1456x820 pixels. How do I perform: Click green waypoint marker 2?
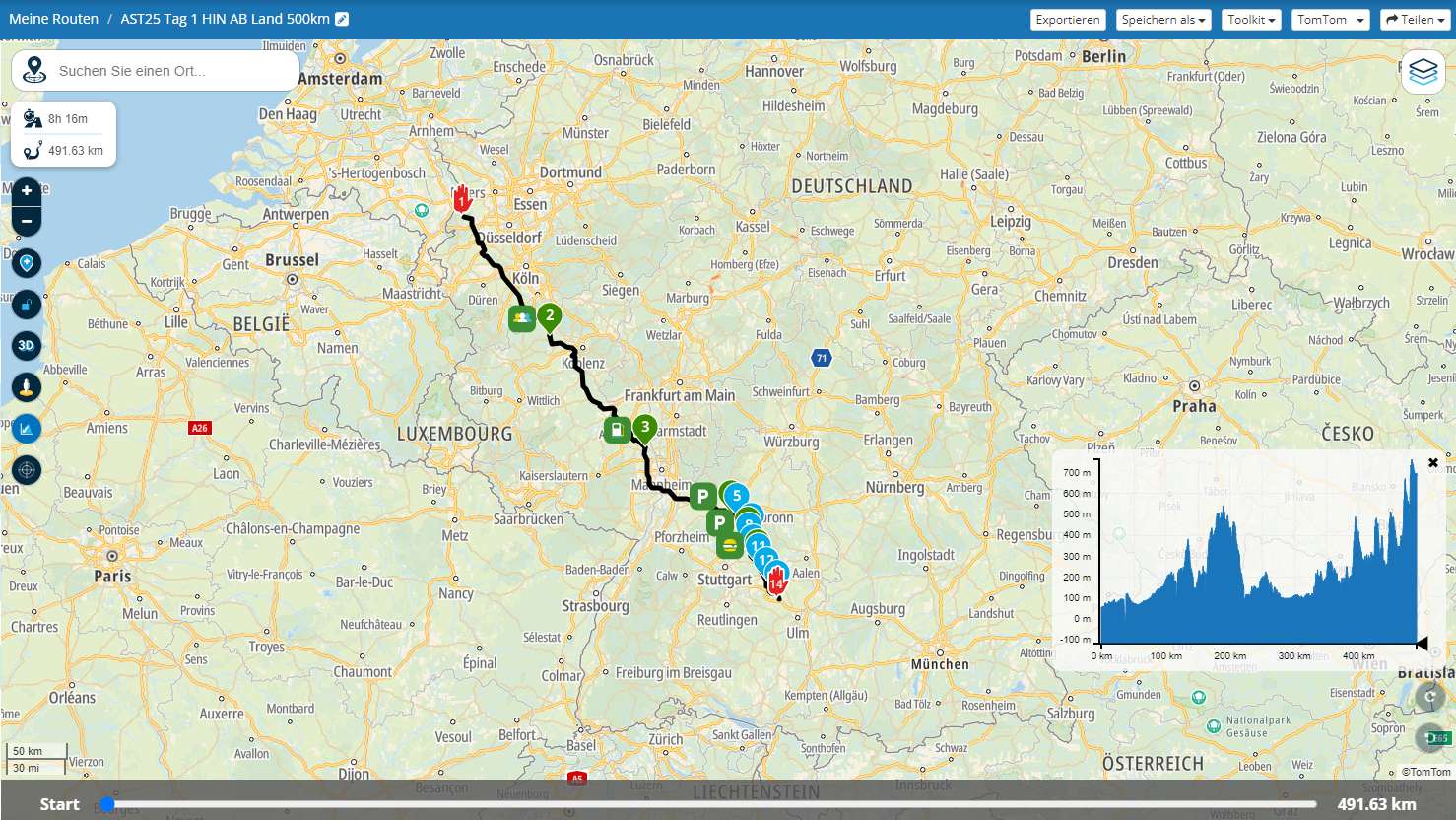point(550,316)
